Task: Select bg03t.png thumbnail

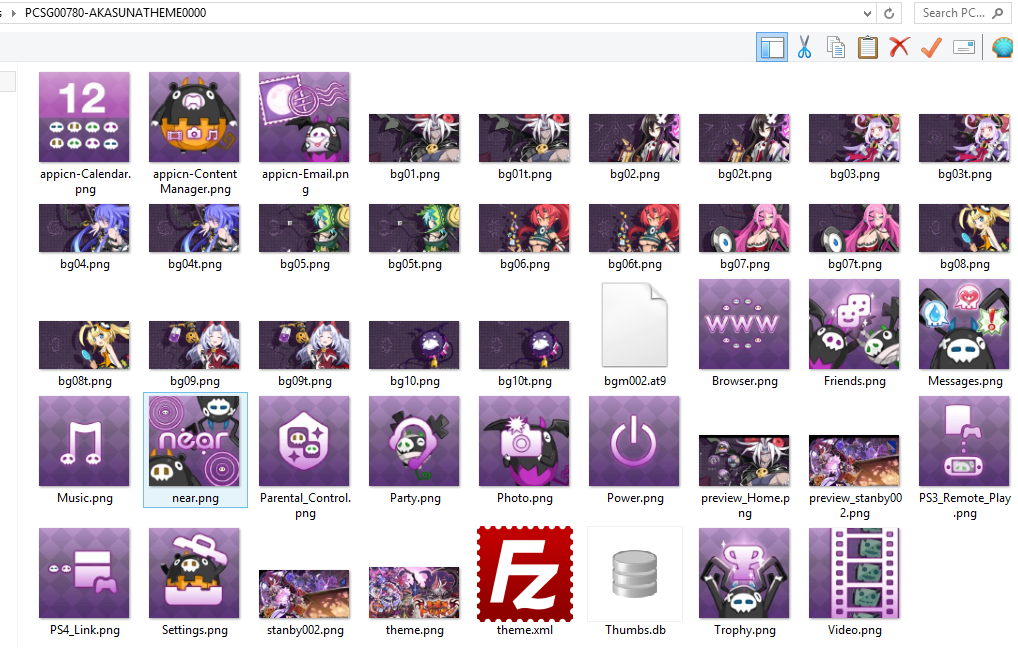Action: 964,138
